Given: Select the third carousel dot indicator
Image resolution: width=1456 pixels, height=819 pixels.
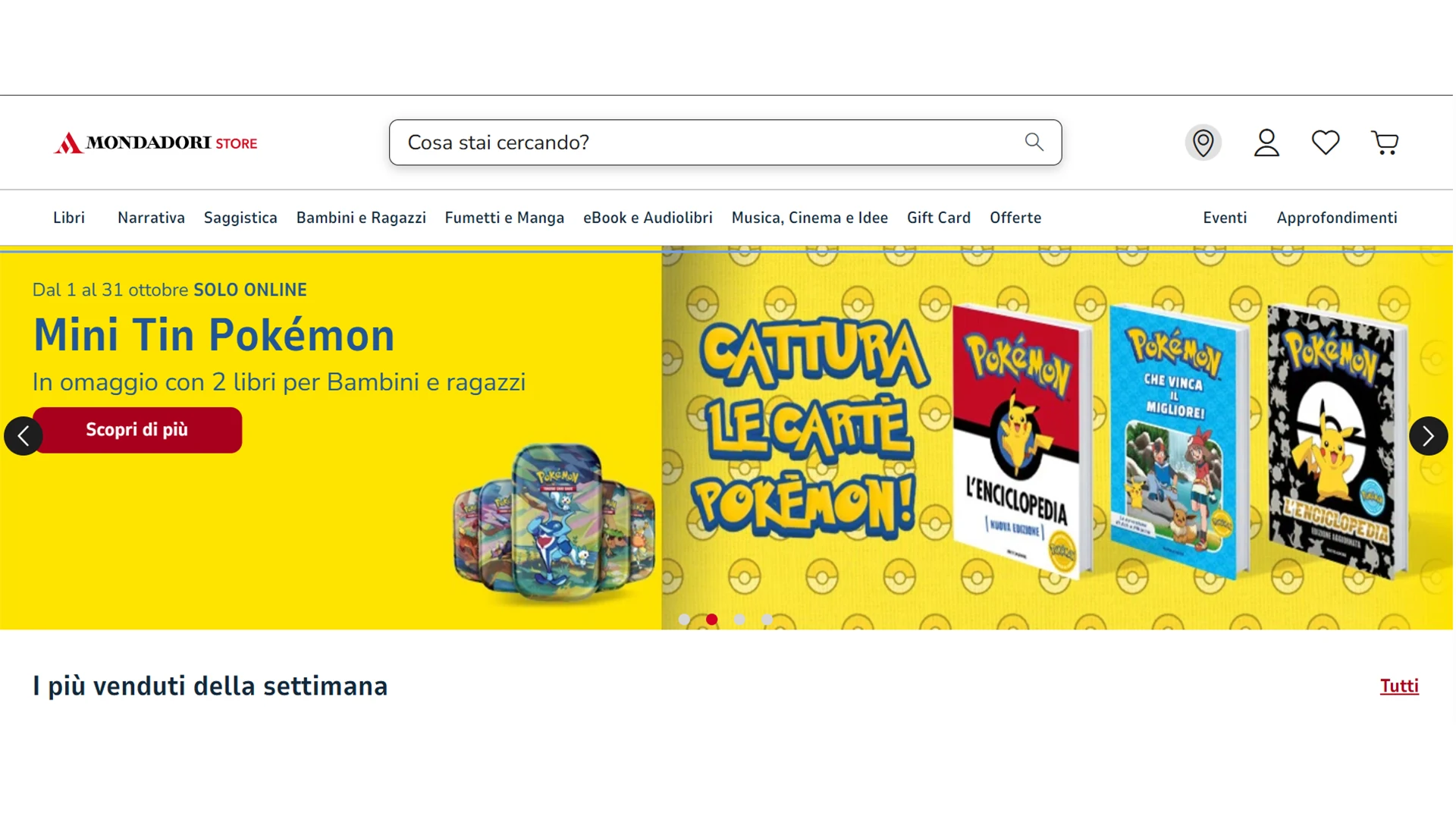Looking at the screenshot, I should 739,620.
